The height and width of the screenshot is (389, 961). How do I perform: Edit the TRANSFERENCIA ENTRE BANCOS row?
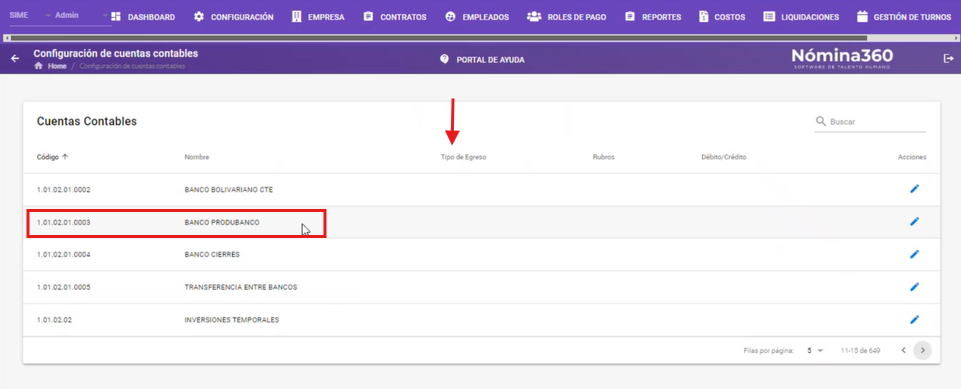(x=914, y=287)
